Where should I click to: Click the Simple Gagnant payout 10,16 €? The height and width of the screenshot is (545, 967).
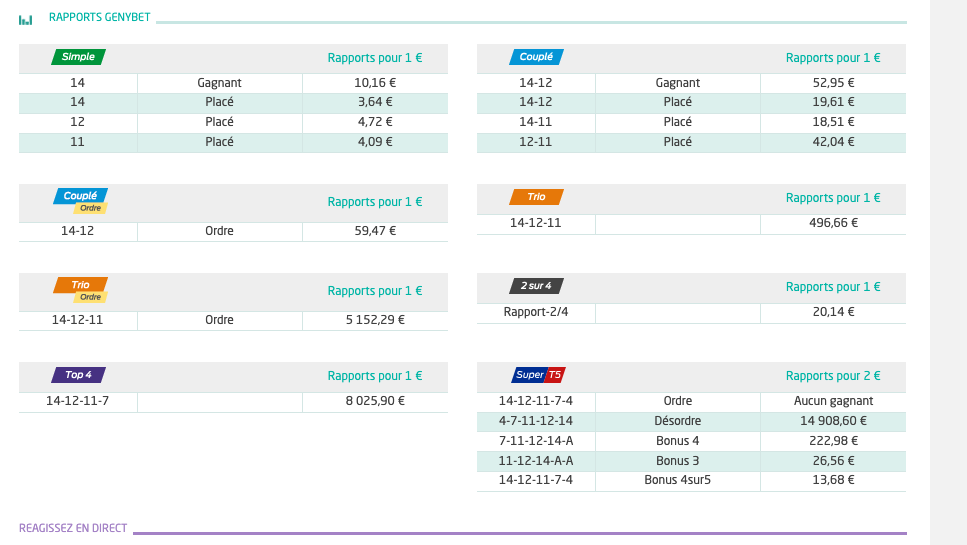[375, 83]
